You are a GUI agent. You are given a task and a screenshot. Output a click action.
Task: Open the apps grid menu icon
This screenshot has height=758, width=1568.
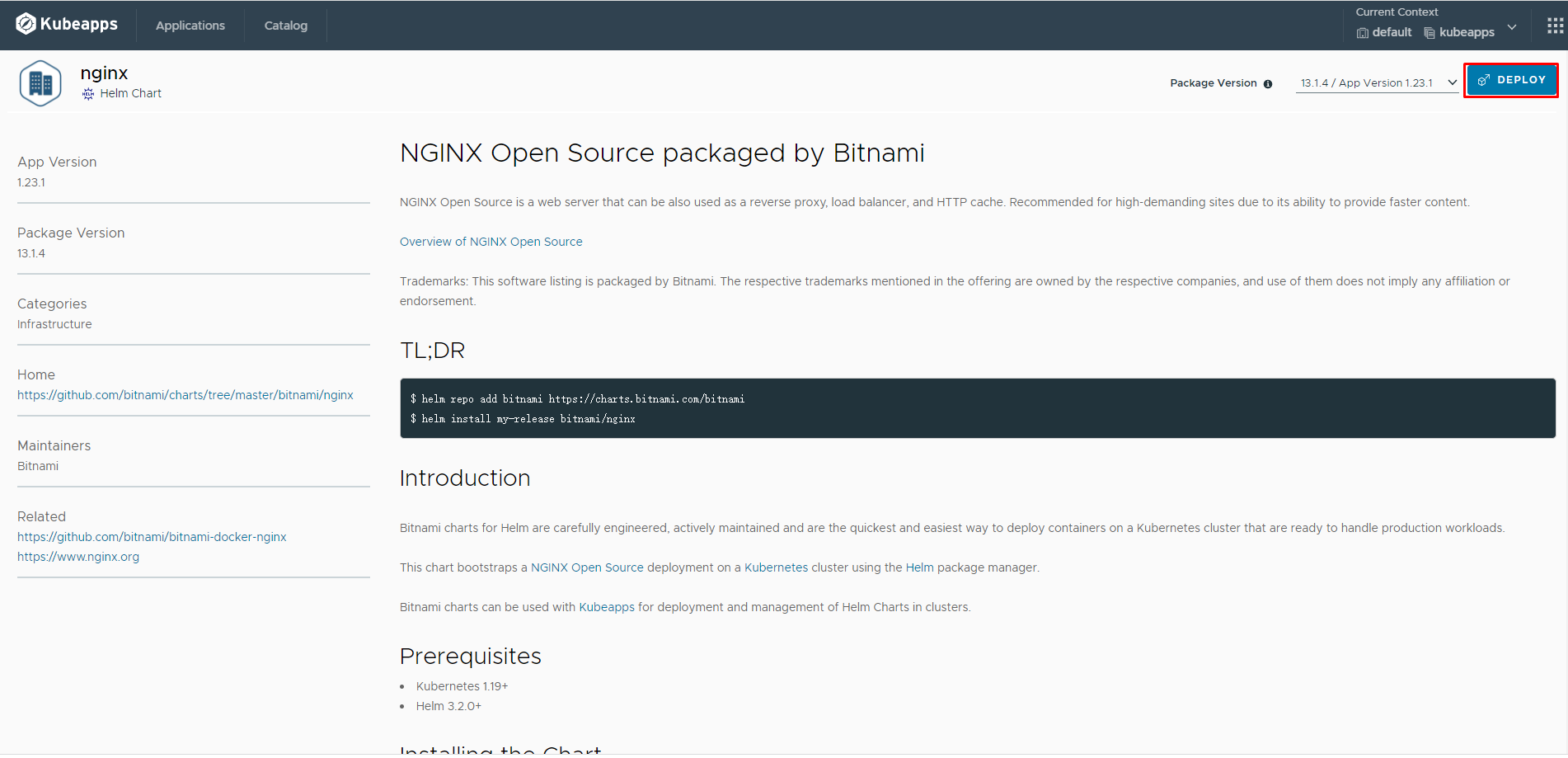coord(1555,26)
